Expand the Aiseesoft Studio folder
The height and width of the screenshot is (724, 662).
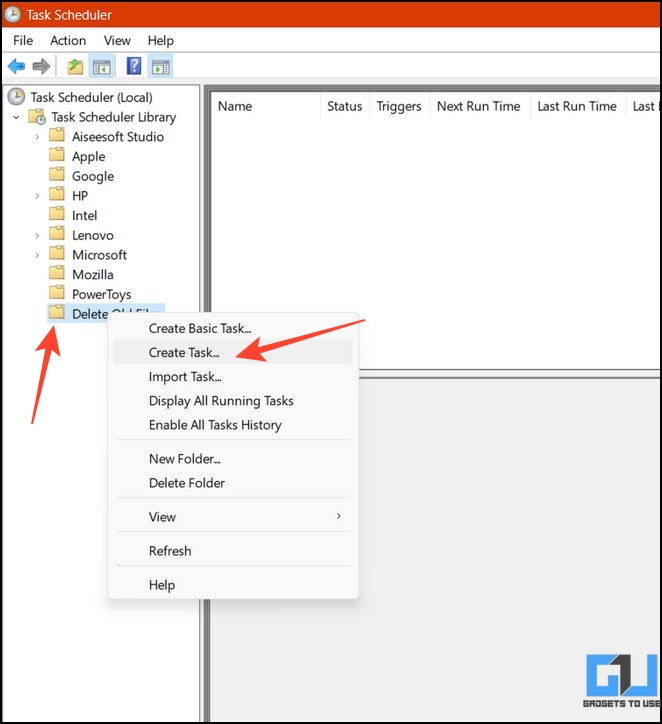point(37,137)
